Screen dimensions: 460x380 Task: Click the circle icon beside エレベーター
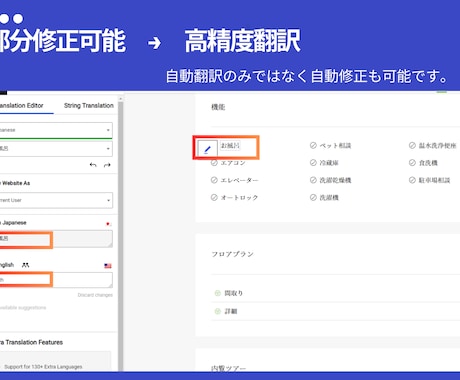[x=214, y=180]
